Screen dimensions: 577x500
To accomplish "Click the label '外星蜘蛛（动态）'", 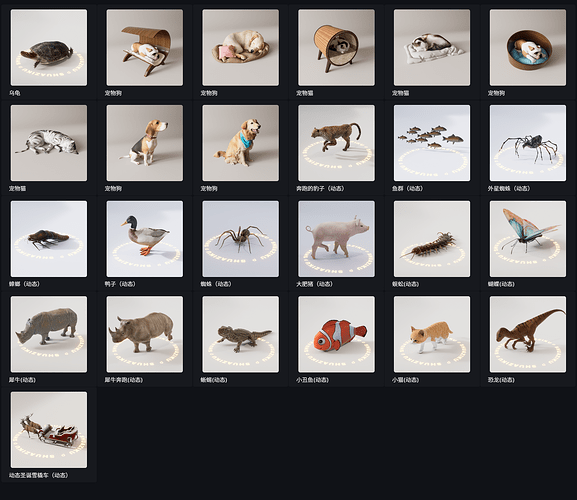I will click(x=509, y=188).
